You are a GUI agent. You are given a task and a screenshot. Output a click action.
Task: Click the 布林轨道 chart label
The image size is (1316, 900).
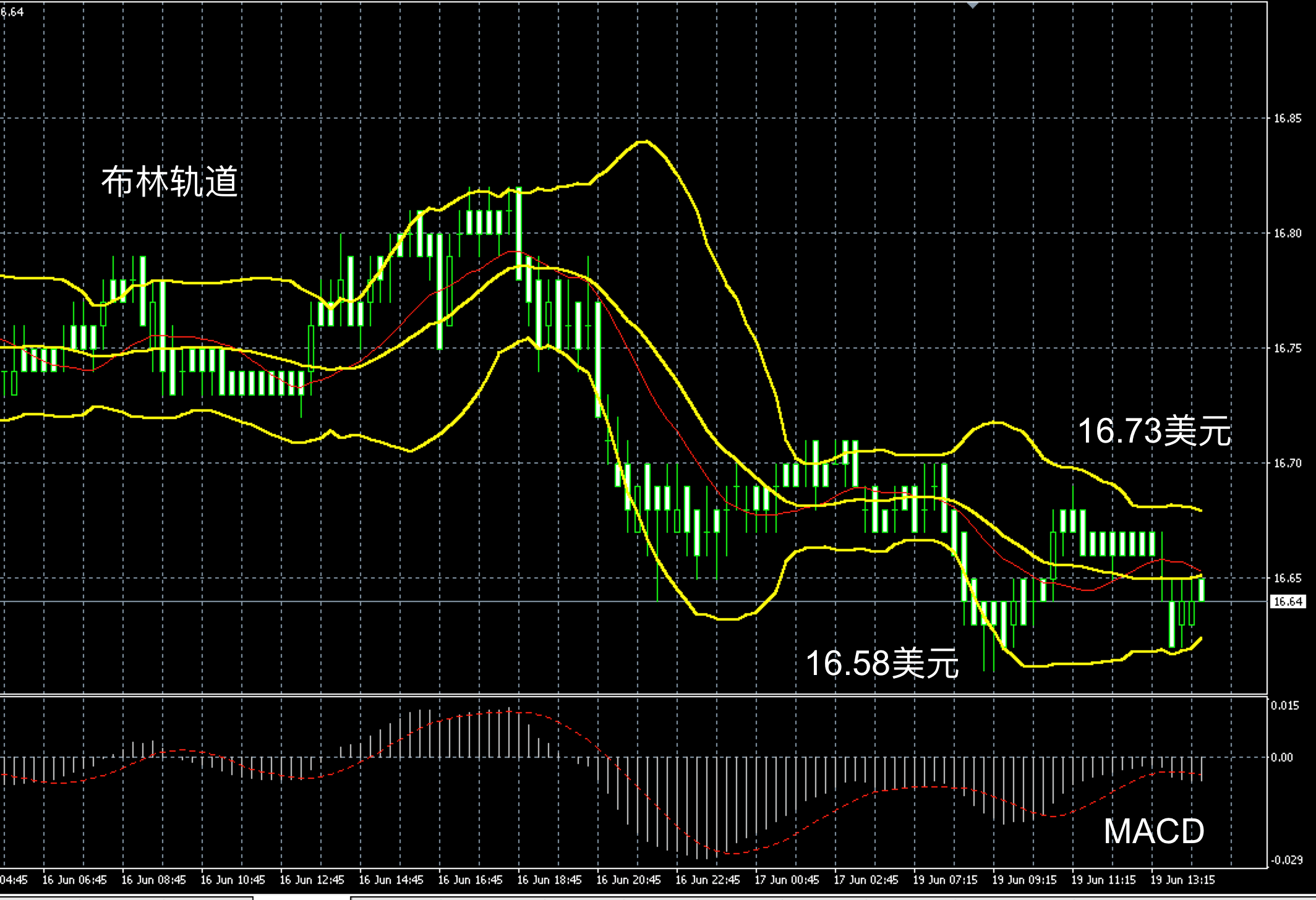(169, 182)
